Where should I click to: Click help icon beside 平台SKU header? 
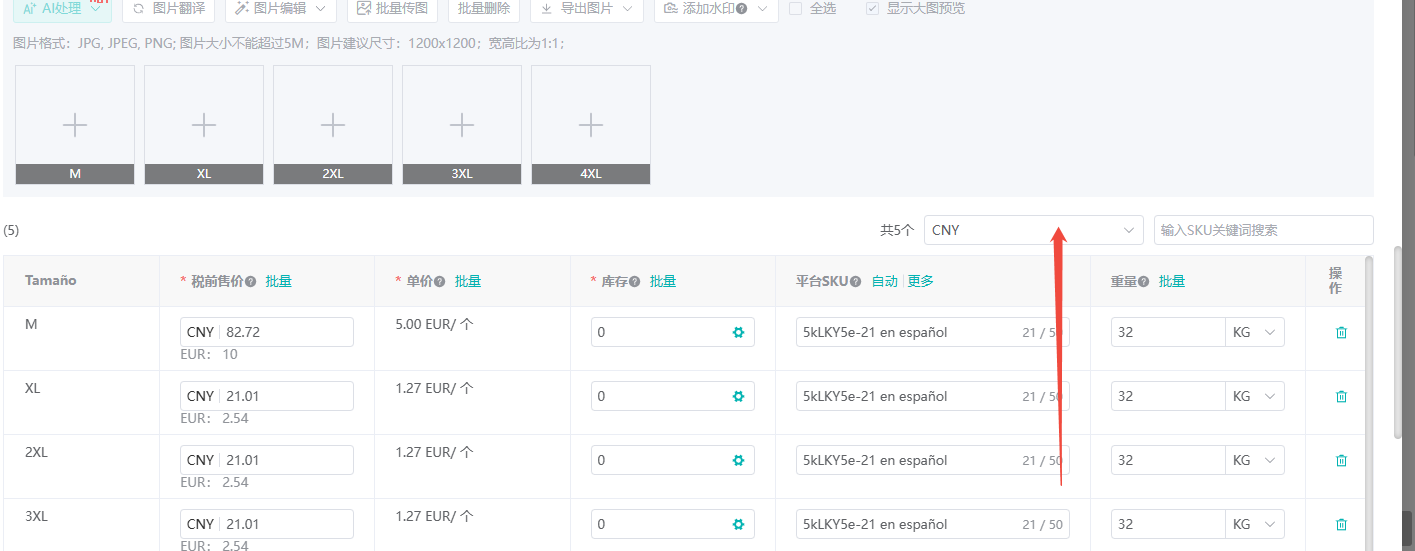[856, 282]
